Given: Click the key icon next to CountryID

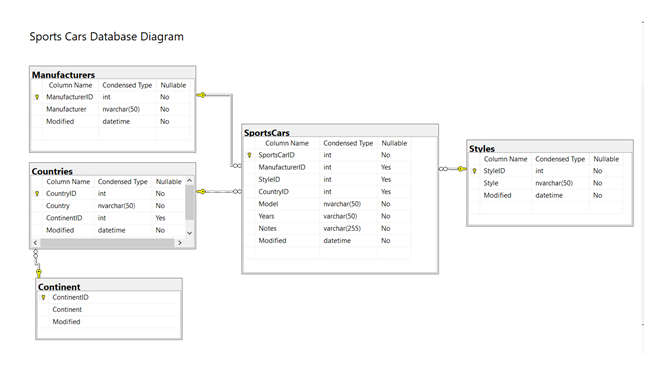Looking at the screenshot, I should point(37,194).
